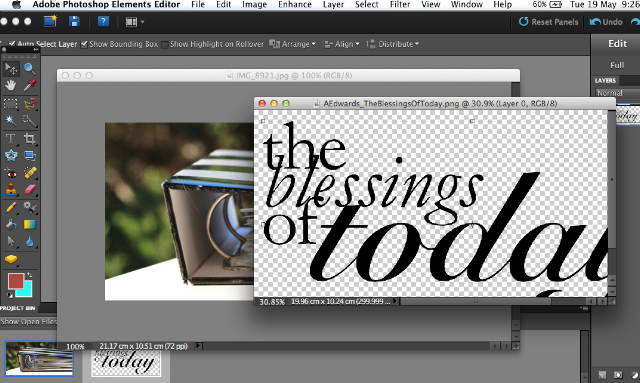Open Show Open Files dropdown in Project Bin
Screen dimensions: 640x383
(28, 321)
